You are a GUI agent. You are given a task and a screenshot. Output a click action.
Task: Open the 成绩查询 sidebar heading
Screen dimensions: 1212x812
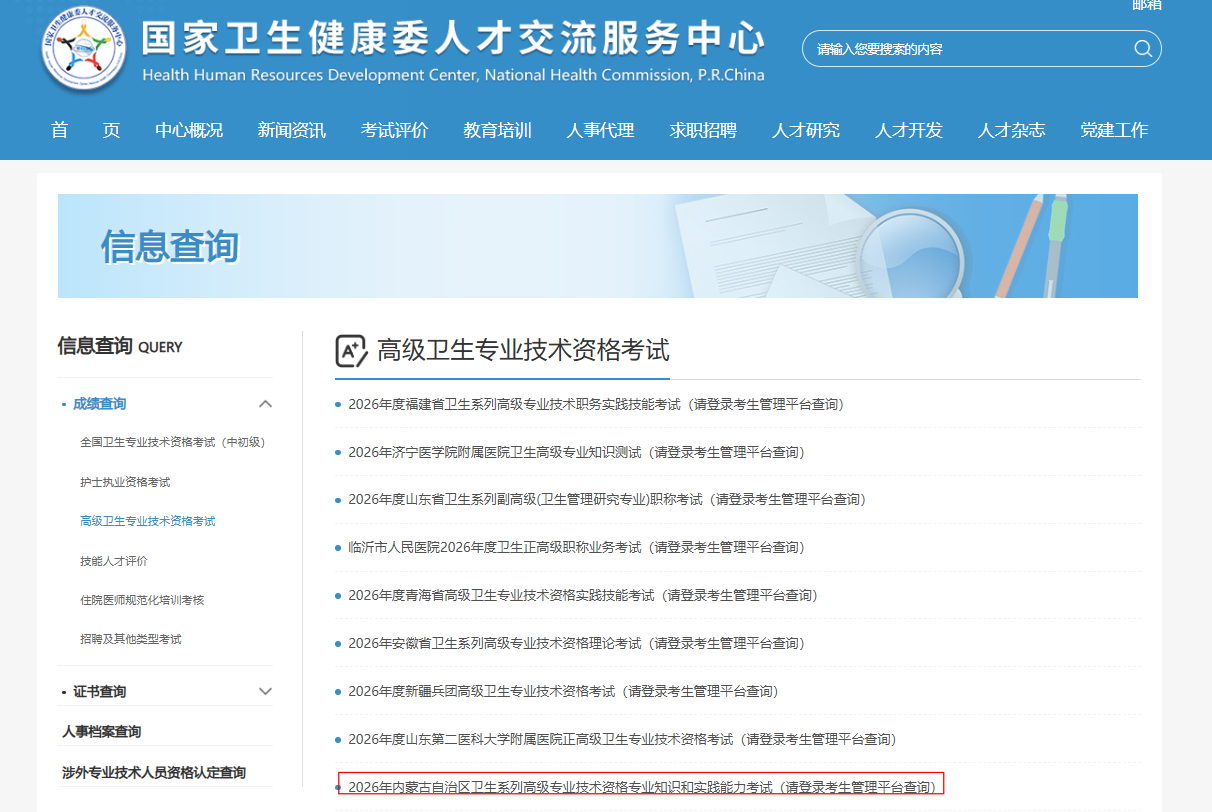tap(99, 404)
